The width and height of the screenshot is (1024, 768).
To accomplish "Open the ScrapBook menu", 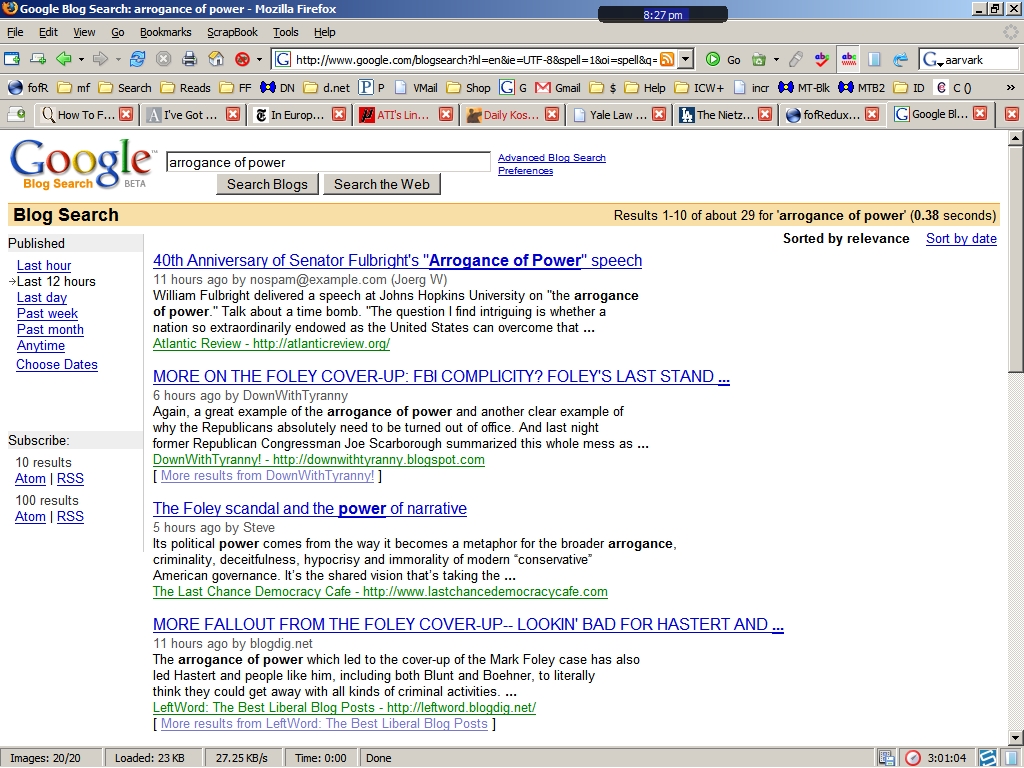I will (232, 32).
